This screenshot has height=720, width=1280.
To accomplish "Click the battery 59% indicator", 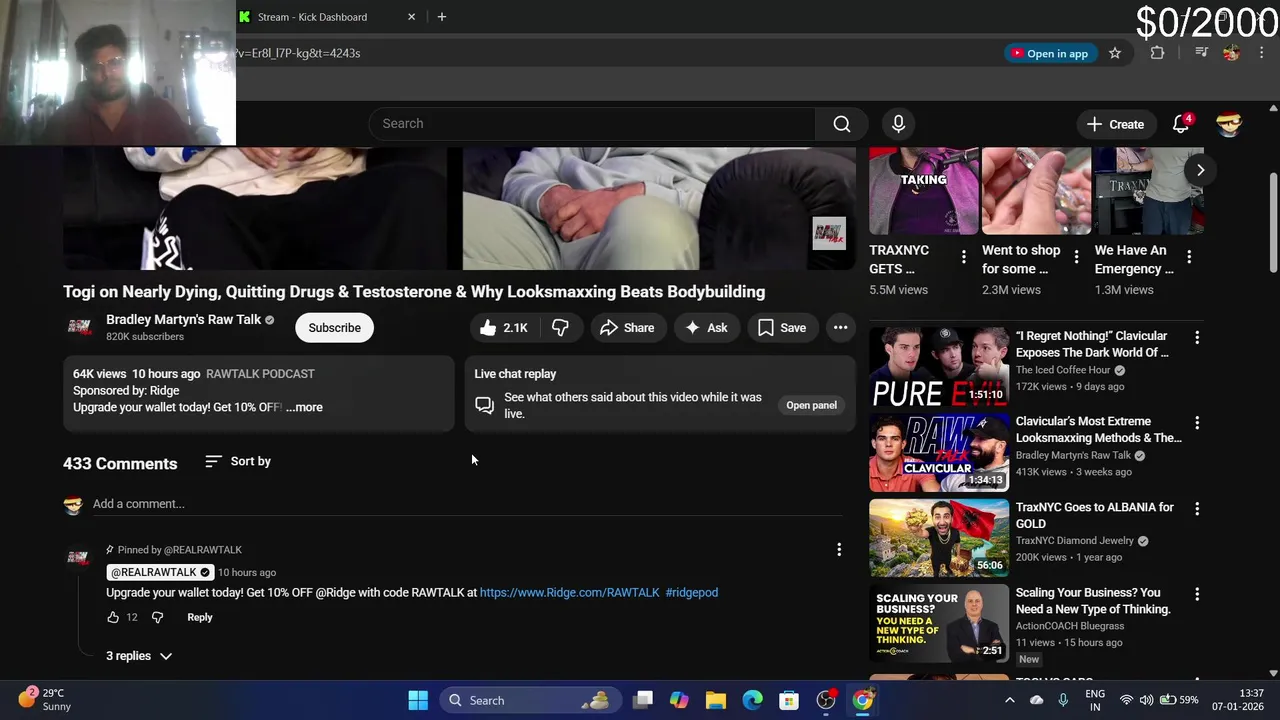I will pos(1179,700).
